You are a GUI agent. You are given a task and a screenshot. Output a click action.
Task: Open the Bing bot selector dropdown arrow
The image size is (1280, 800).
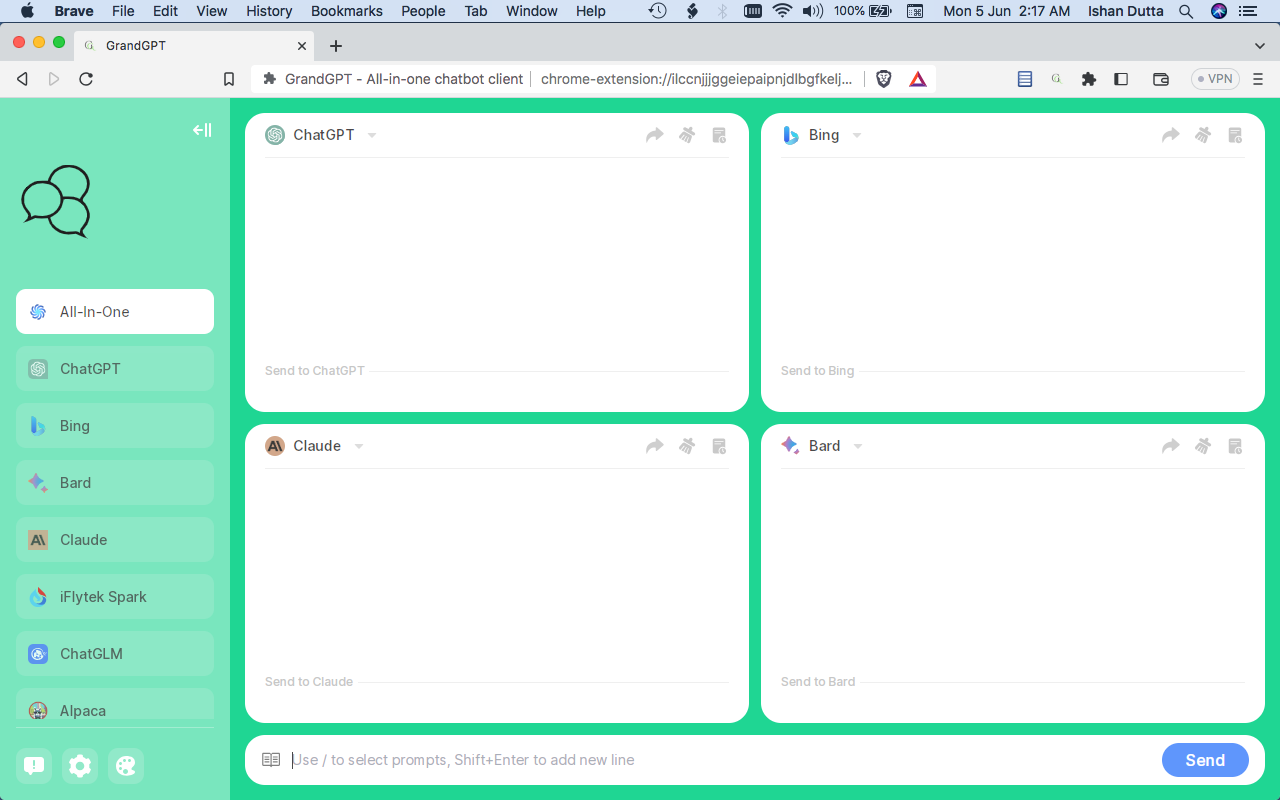pyautogui.click(x=857, y=136)
